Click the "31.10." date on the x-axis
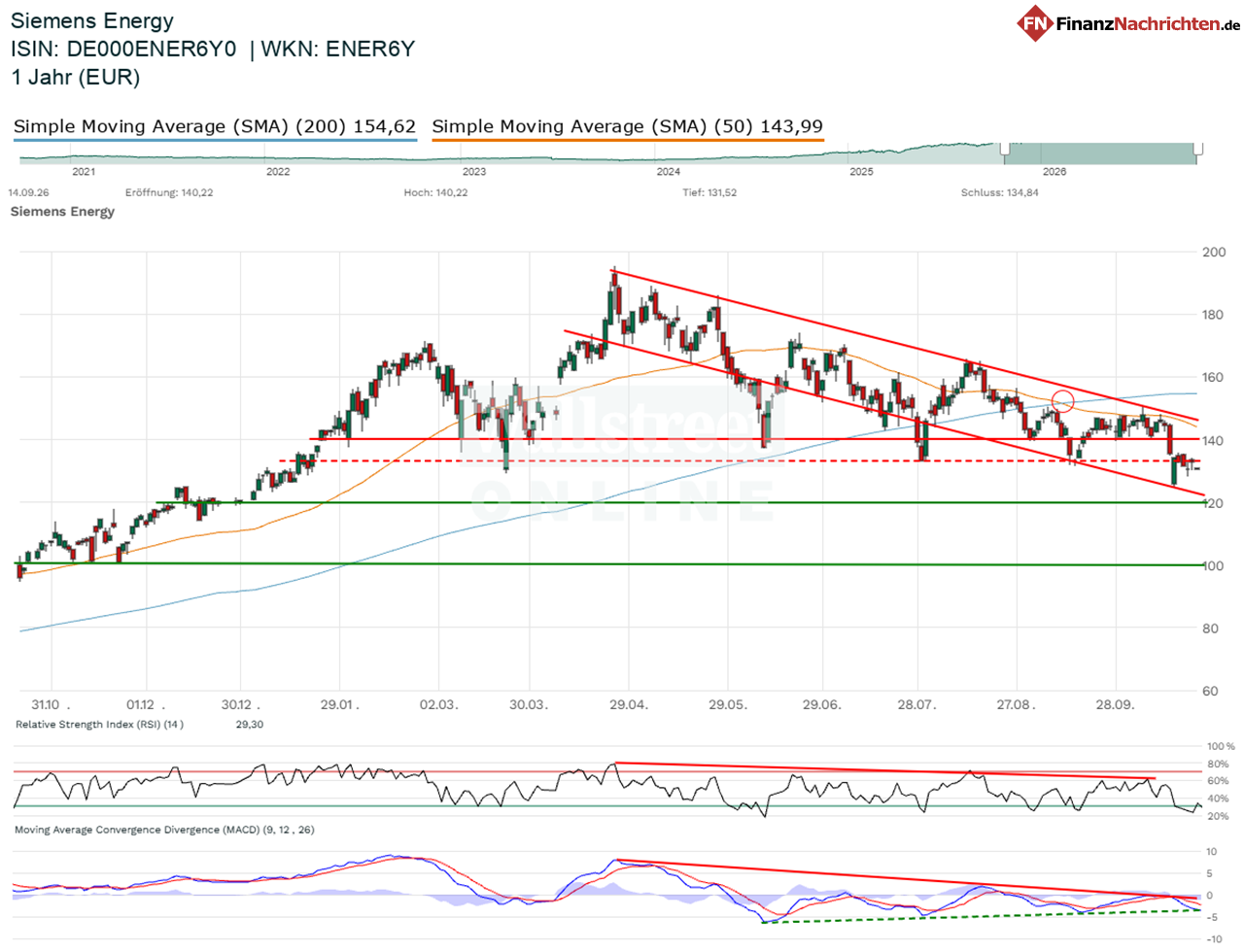The image size is (1244, 952). tap(51, 704)
